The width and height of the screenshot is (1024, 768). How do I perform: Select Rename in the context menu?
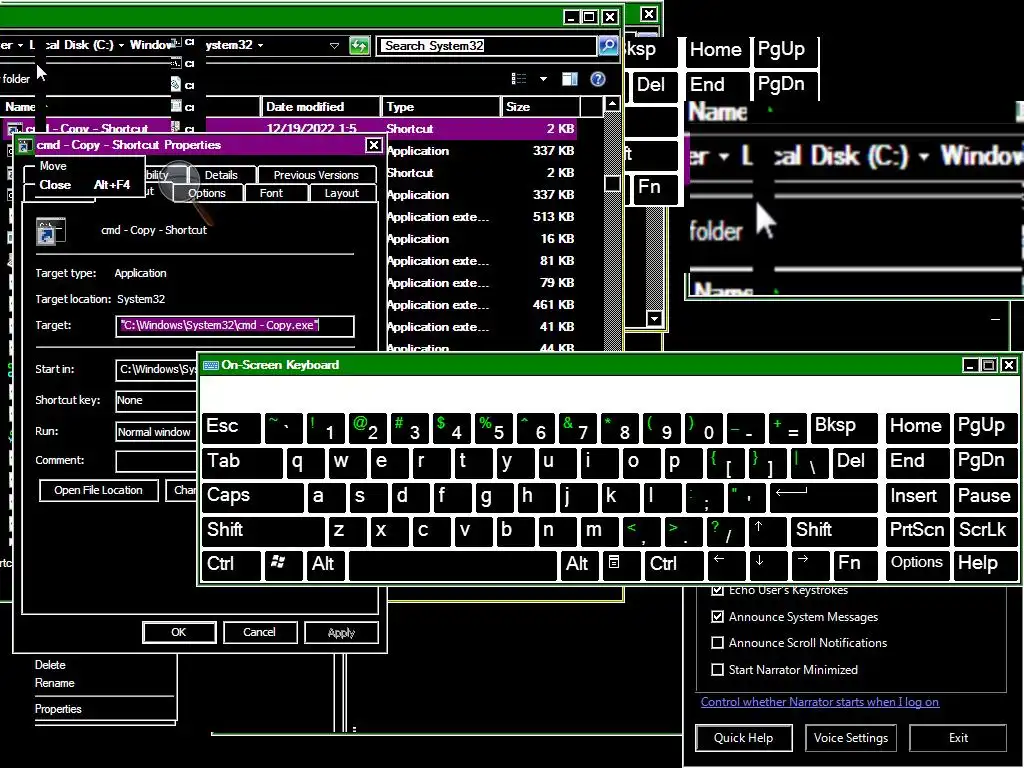tap(55, 683)
